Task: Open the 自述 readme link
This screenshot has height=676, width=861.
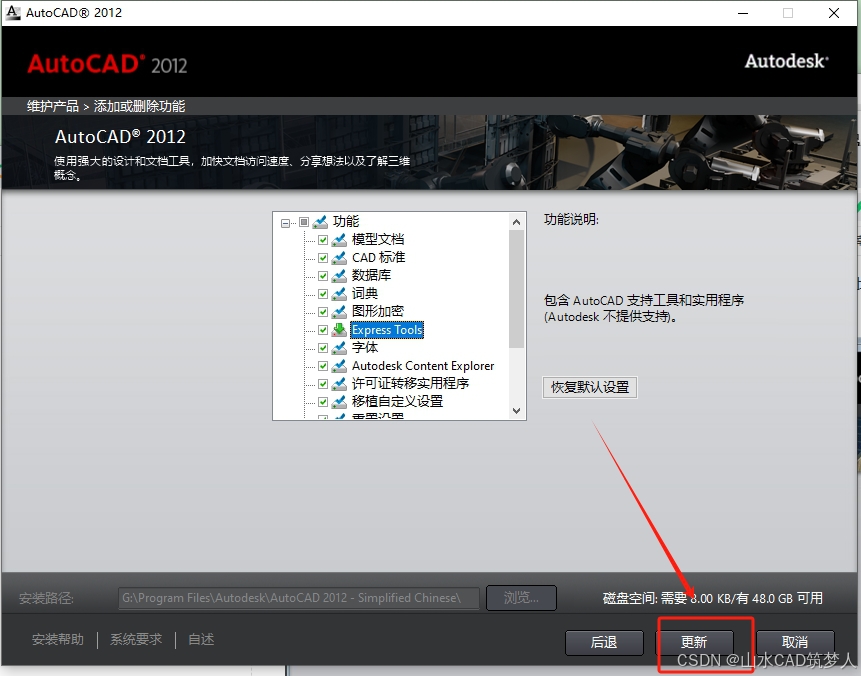Action: pos(201,640)
